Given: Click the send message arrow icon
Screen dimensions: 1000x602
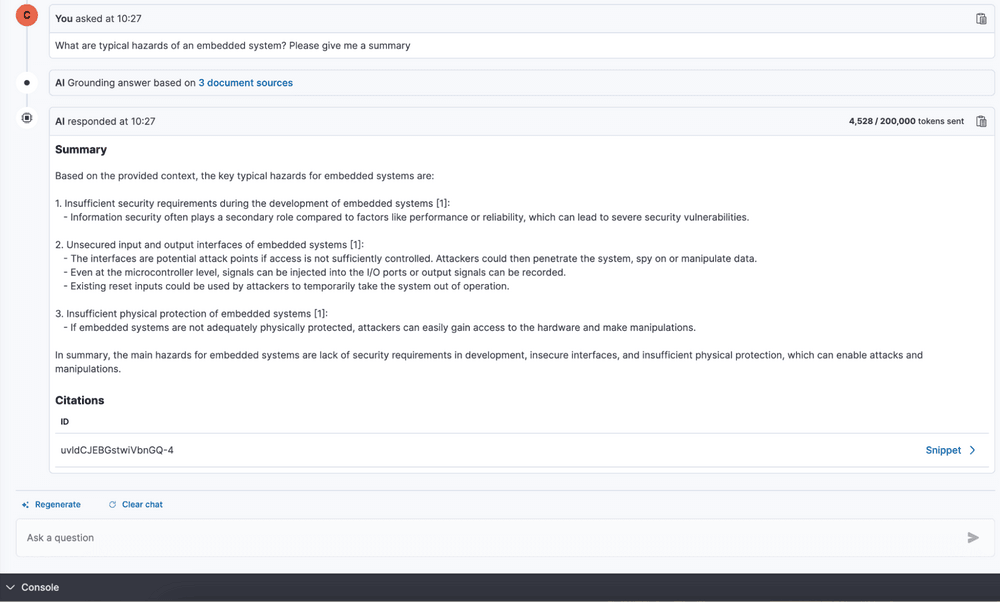Looking at the screenshot, I should click(973, 538).
